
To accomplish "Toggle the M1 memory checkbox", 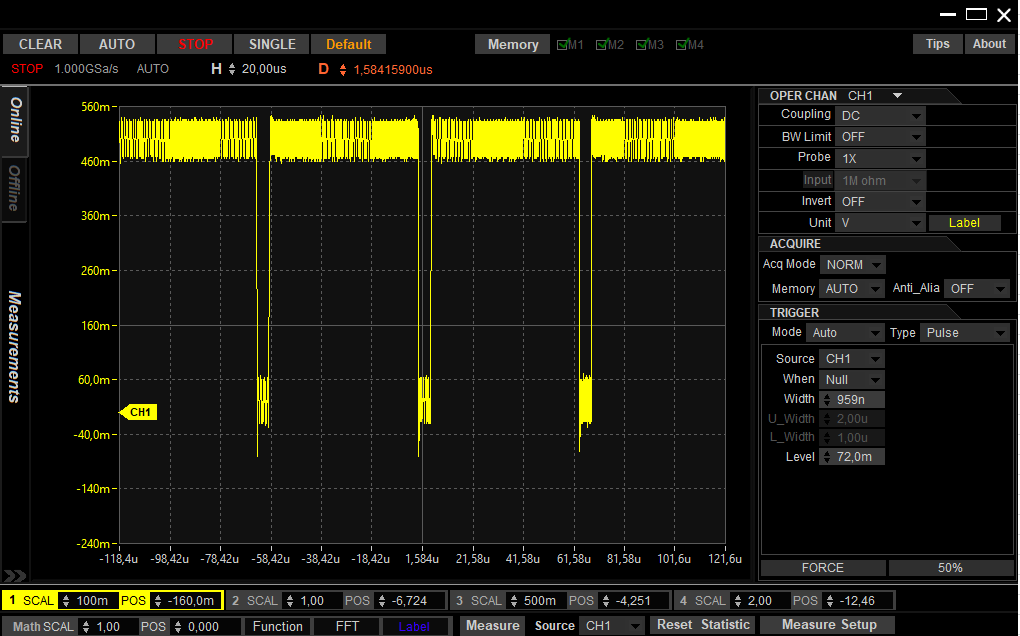I will click(563, 45).
